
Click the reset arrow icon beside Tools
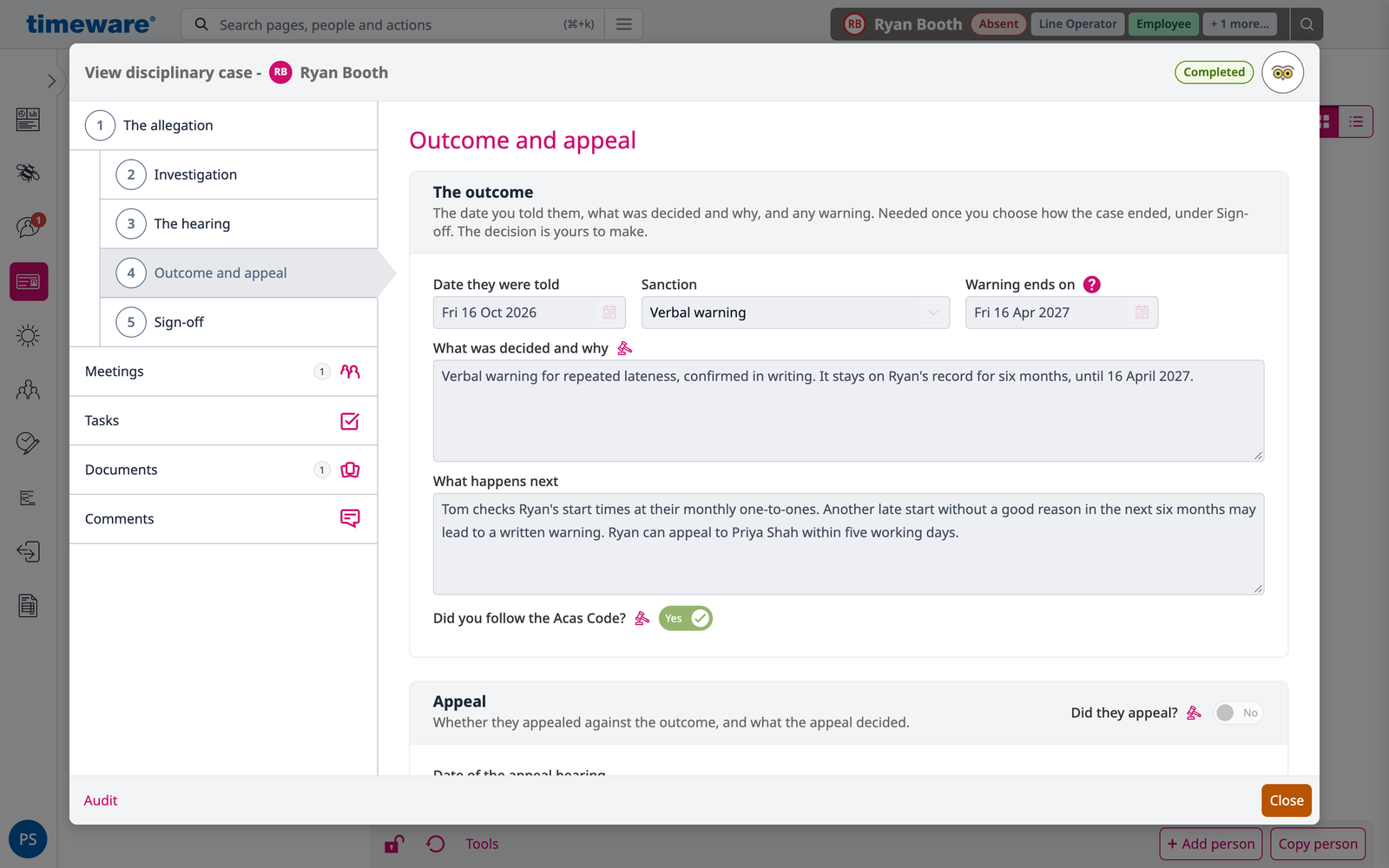coord(436,844)
